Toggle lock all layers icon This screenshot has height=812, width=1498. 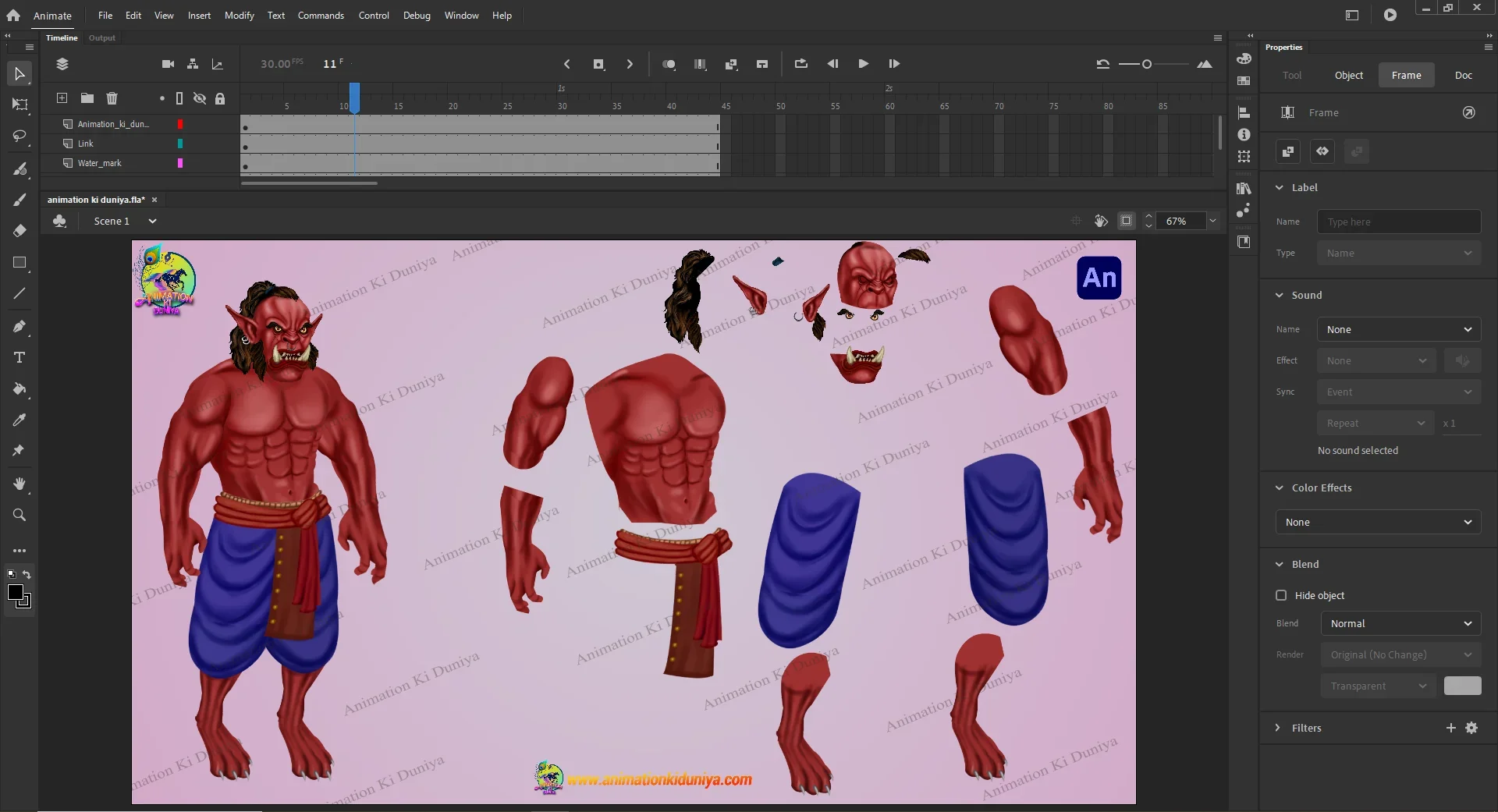[220, 98]
